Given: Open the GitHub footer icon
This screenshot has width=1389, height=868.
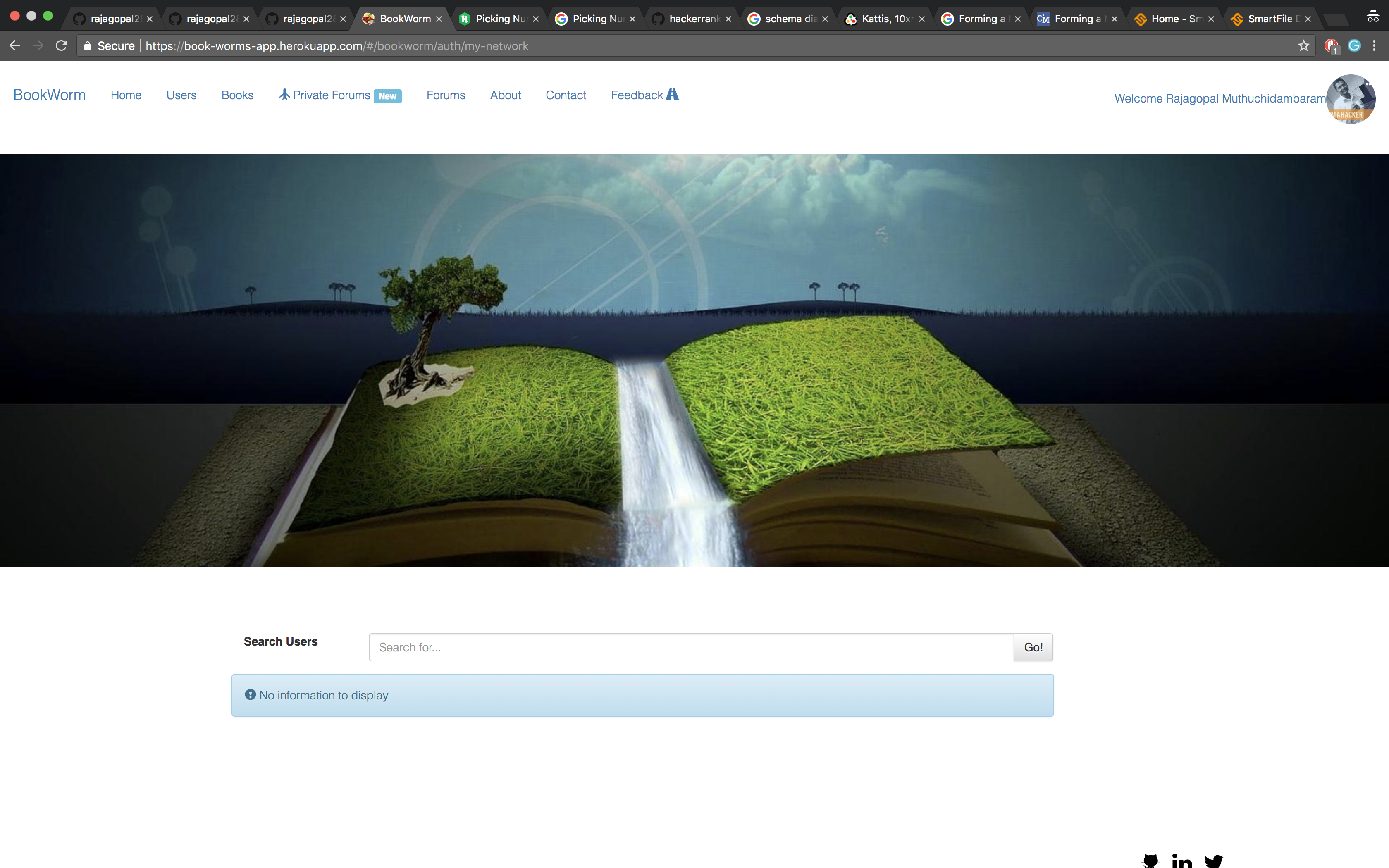Looking at the screenshot, I should coord(1151,861).
